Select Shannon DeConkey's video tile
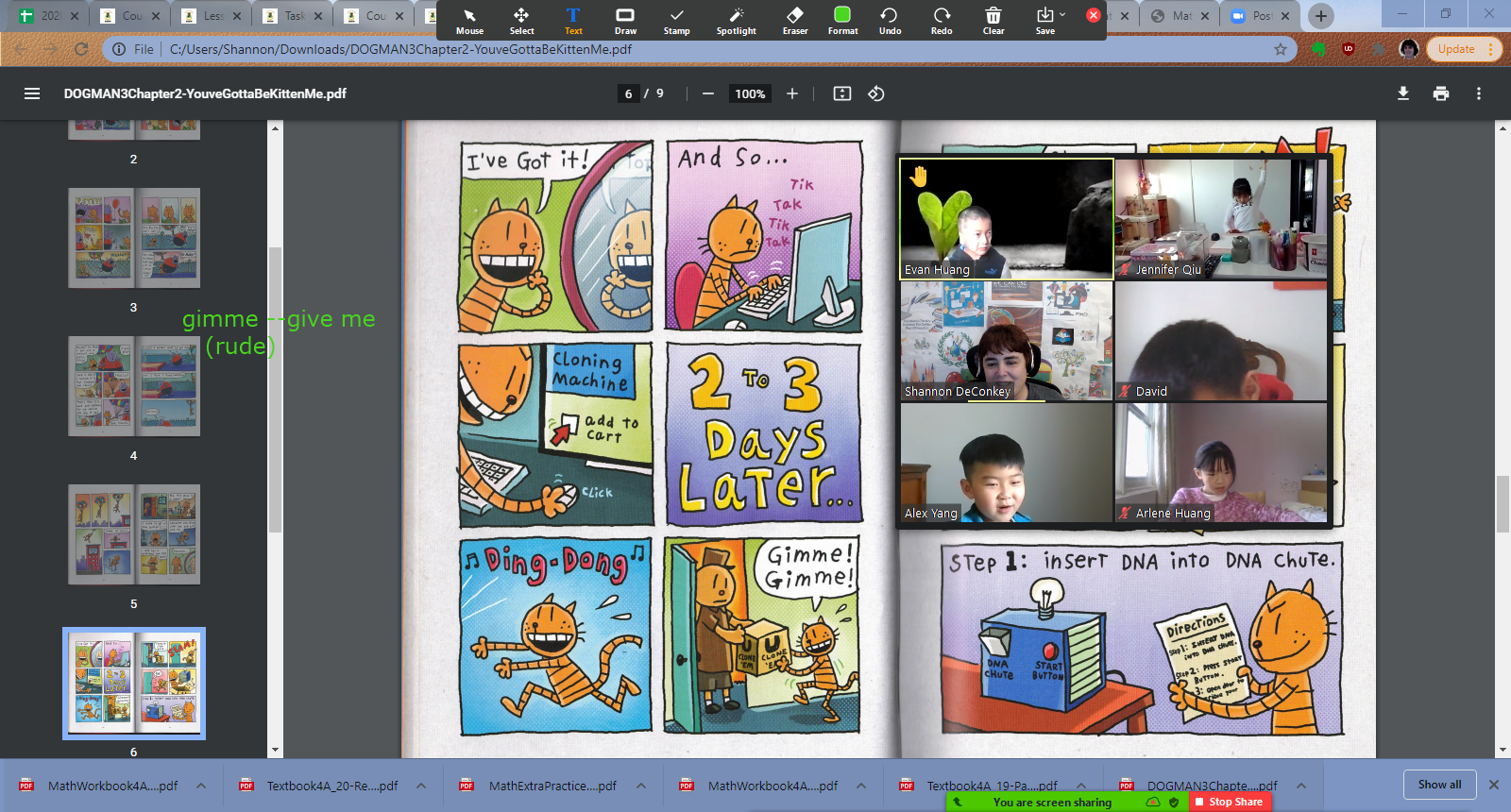Screen dimensions: 1511x812 tap(1007, 341)
